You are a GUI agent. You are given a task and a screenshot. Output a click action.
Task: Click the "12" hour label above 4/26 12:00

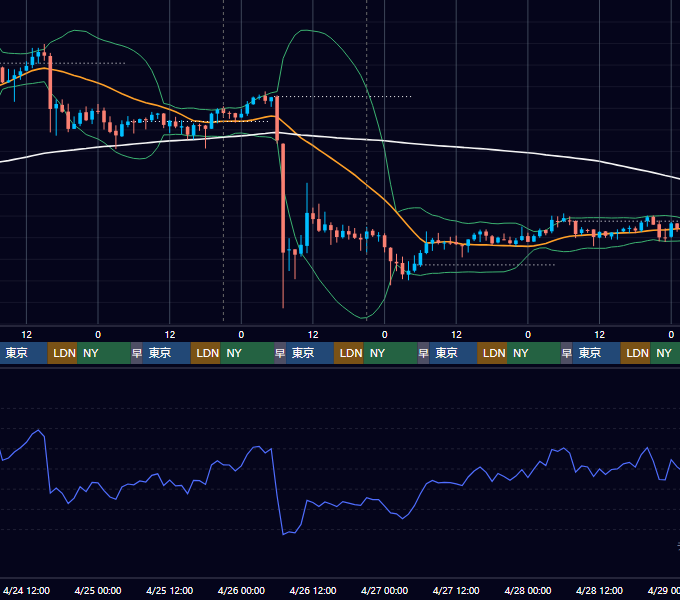313,335
